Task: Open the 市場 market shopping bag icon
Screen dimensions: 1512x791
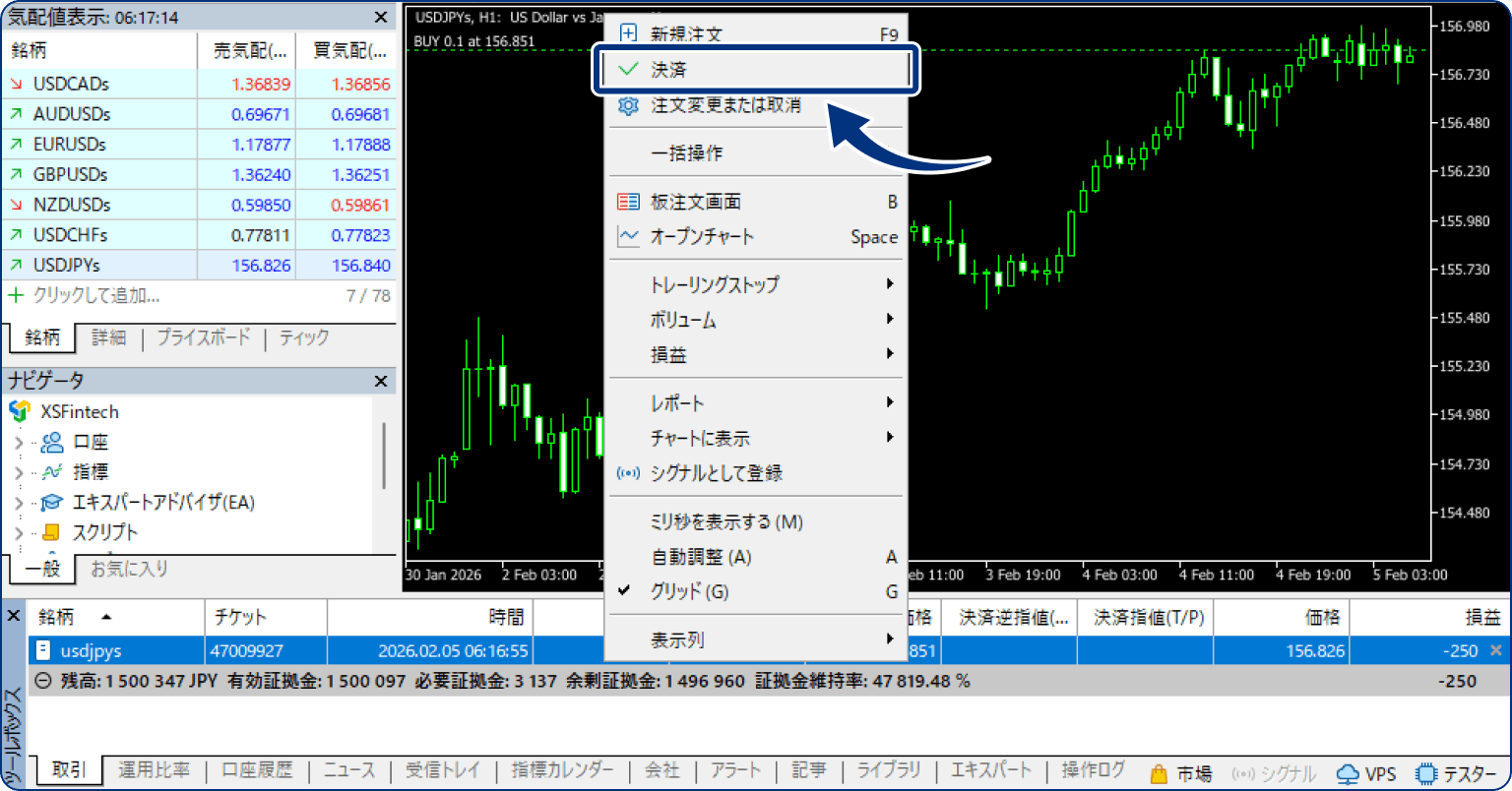Action: (1159, 774)
